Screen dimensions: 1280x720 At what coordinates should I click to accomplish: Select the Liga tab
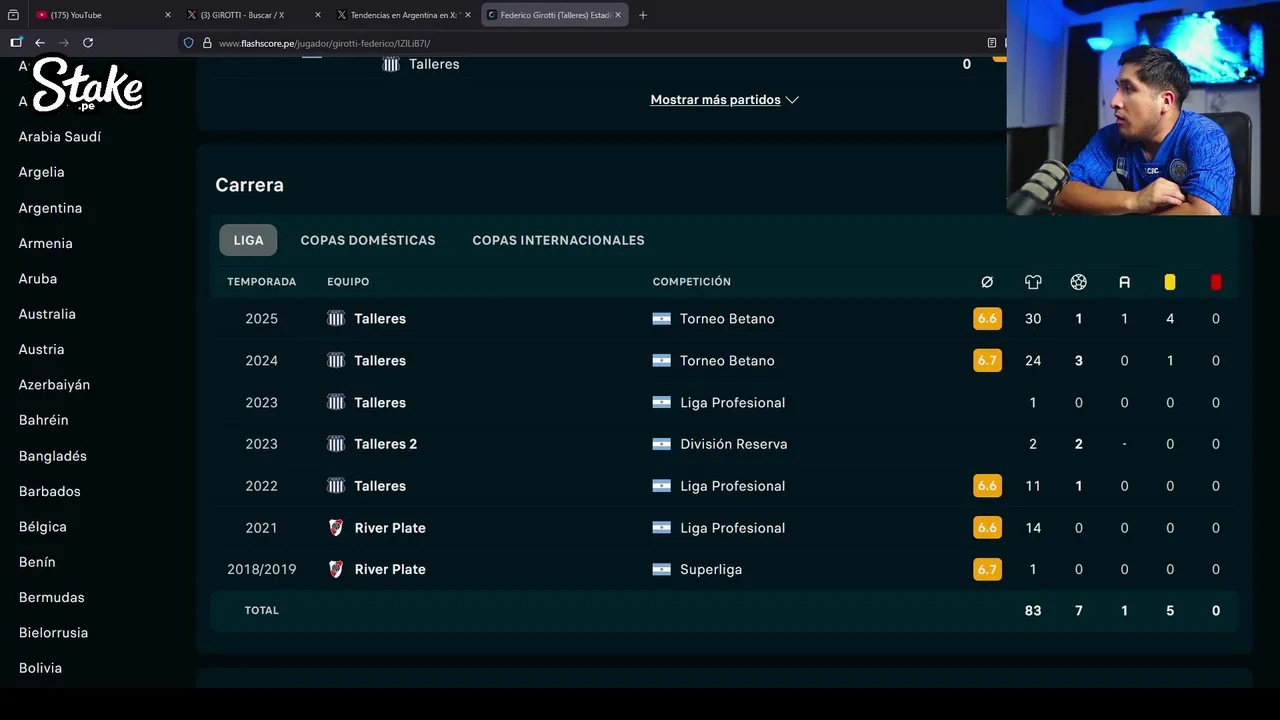(x=248, y=240)
